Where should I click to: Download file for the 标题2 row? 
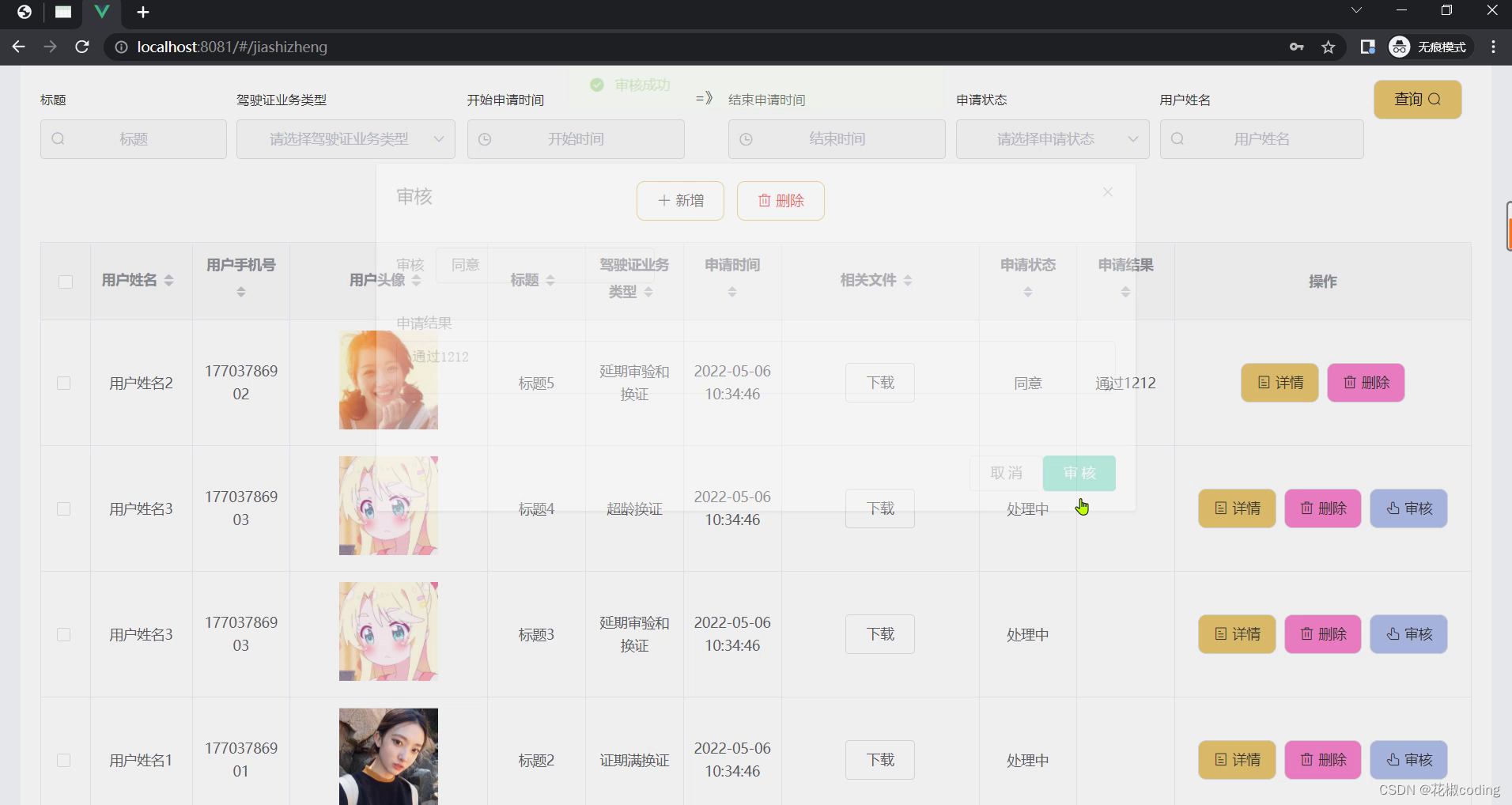(880, 760)
